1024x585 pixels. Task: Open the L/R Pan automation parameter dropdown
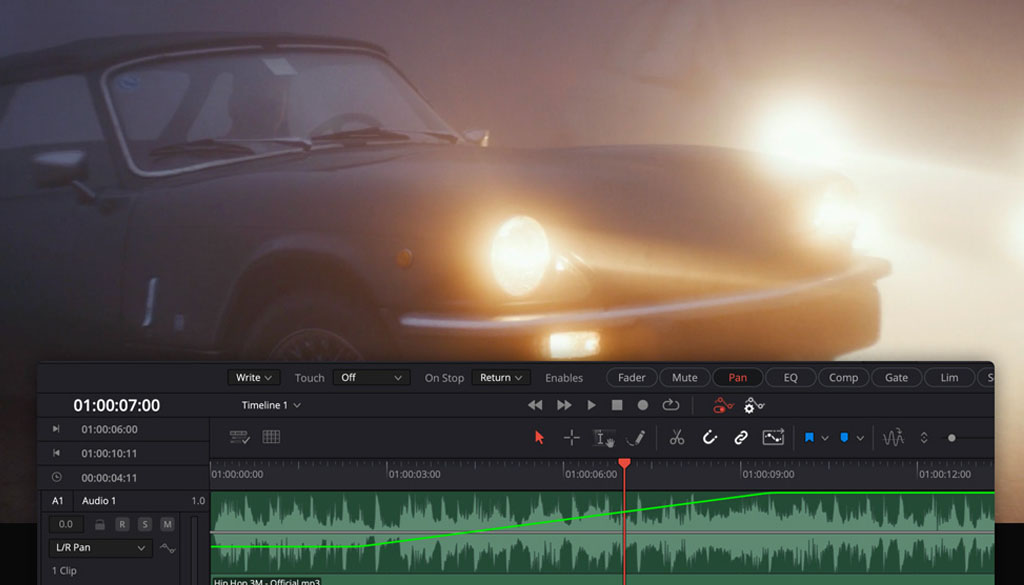click(x=101, y=548)
